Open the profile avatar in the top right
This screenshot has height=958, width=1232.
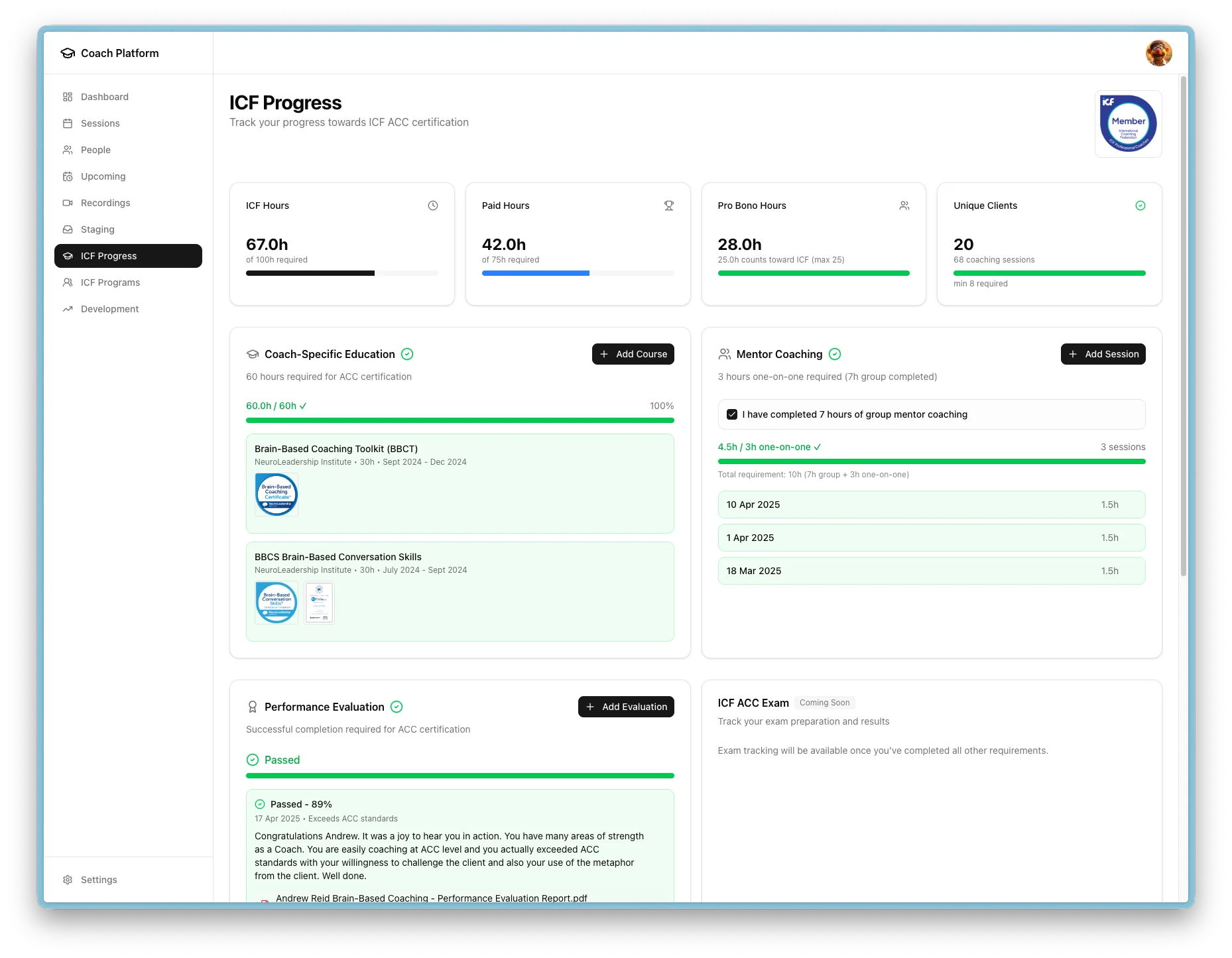(1158, 52)
